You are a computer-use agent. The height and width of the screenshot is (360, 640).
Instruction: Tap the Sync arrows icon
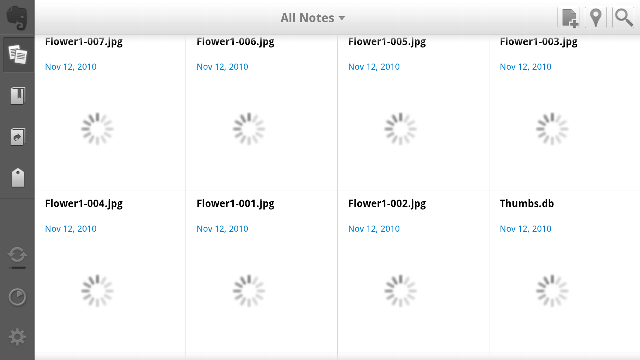pyautogui.click(x=17, y=255)
